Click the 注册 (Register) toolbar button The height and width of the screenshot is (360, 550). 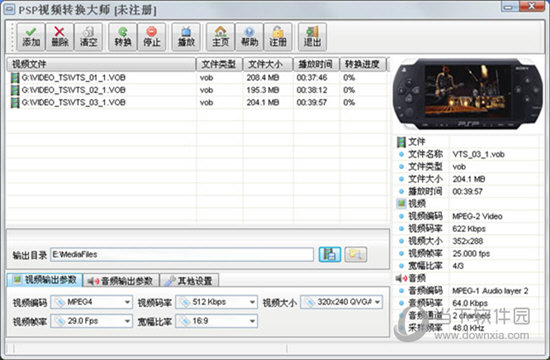(x=278, y=37)
